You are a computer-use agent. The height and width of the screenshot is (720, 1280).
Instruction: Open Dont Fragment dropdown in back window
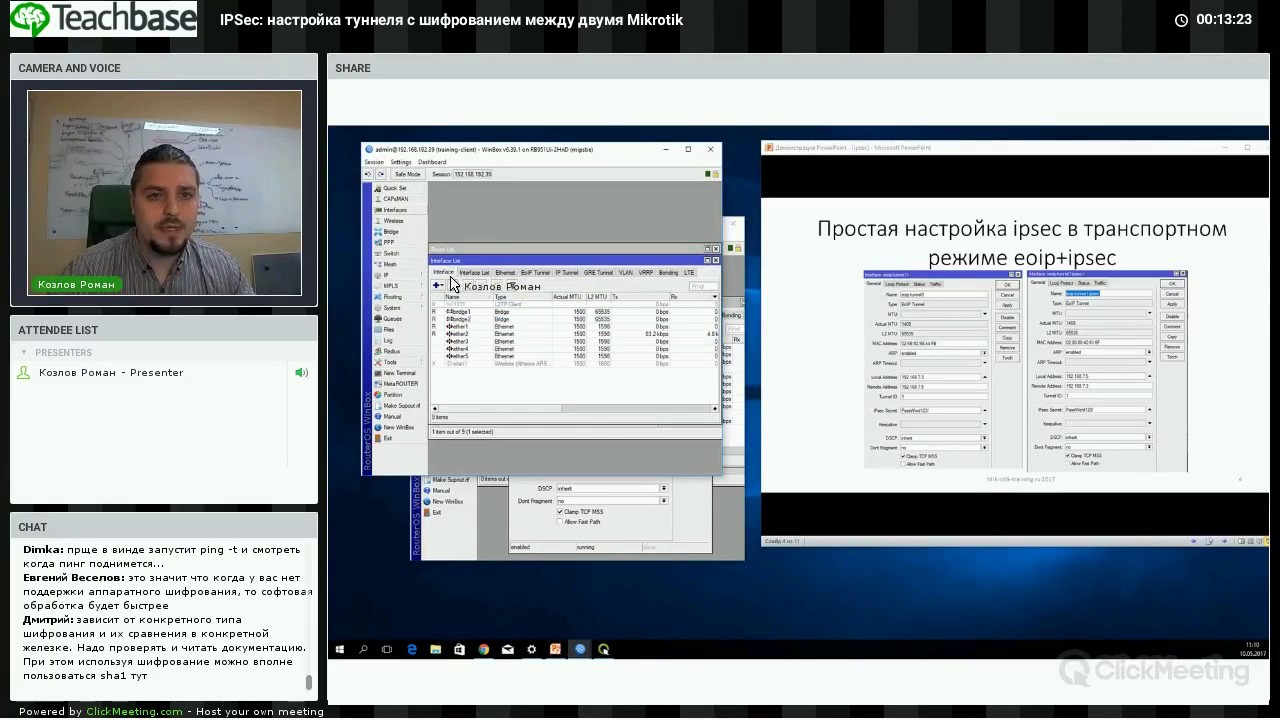coord(663,501)
